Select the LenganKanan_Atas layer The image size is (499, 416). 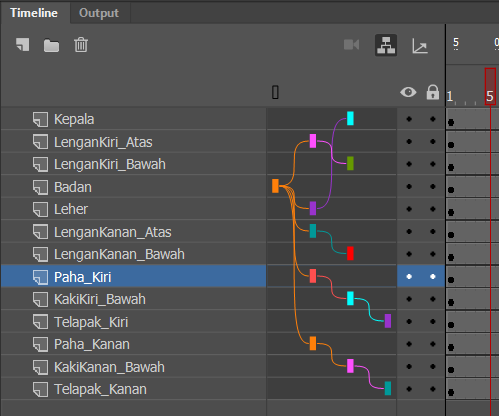pos(133,231)
